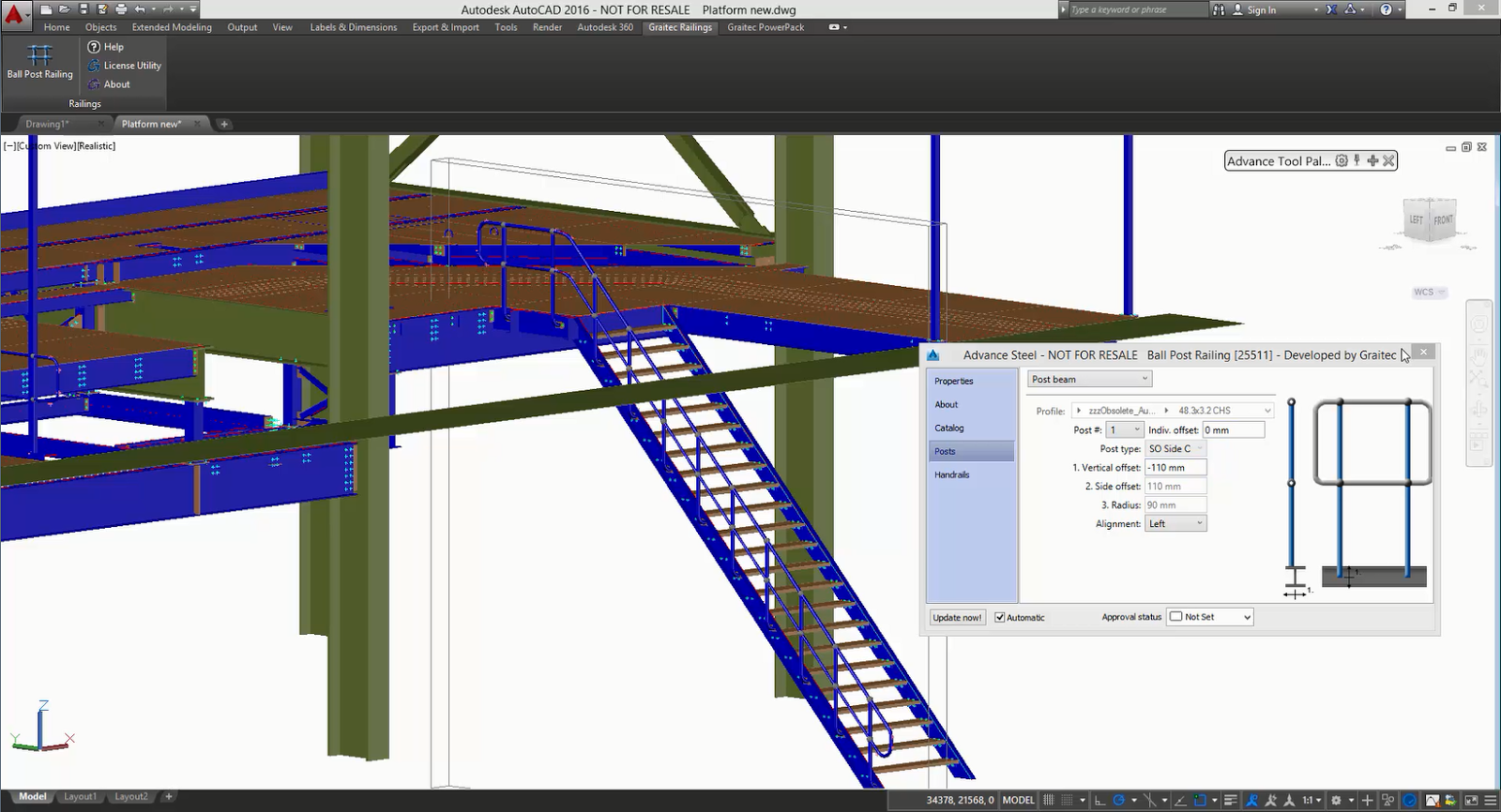
Task: Toggle lineweight display in status bar
Action: (1231, 800)
